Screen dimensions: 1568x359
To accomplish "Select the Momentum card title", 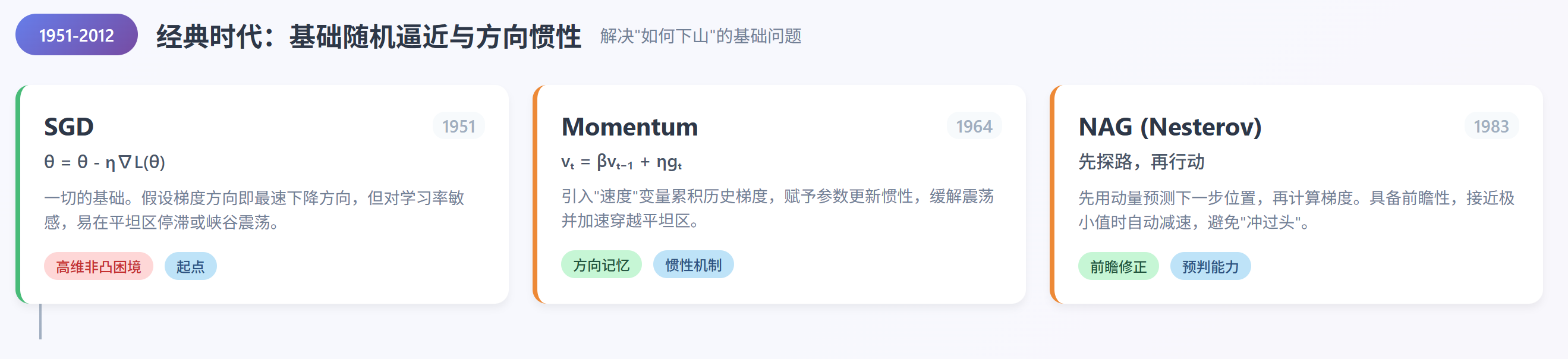I will pos(629,127).
